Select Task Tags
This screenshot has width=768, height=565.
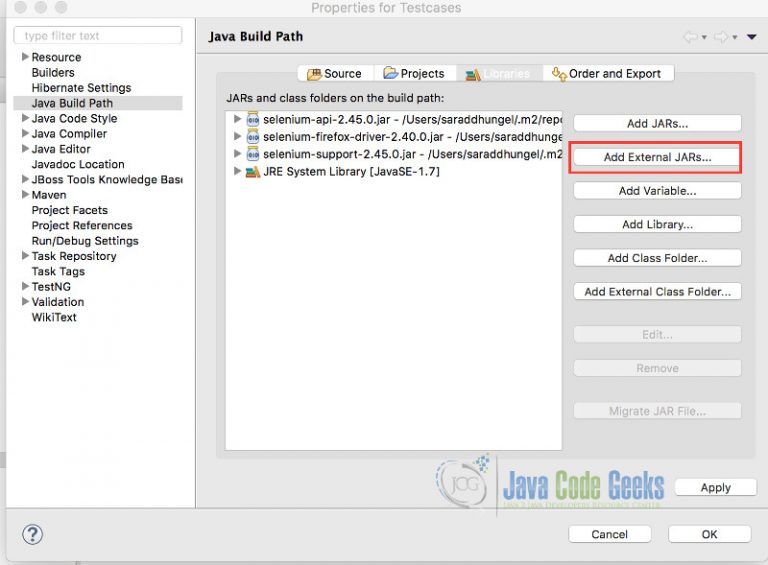[58, 271]
